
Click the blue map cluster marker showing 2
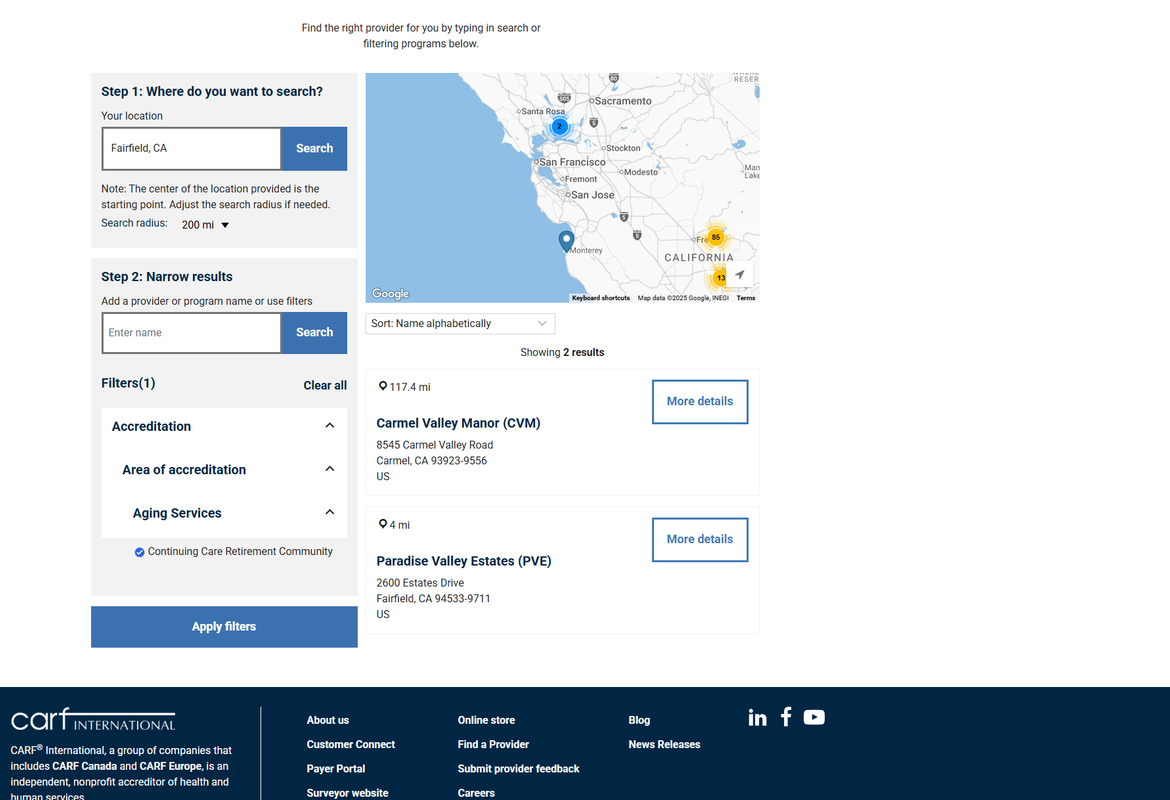tap(559, 126)
